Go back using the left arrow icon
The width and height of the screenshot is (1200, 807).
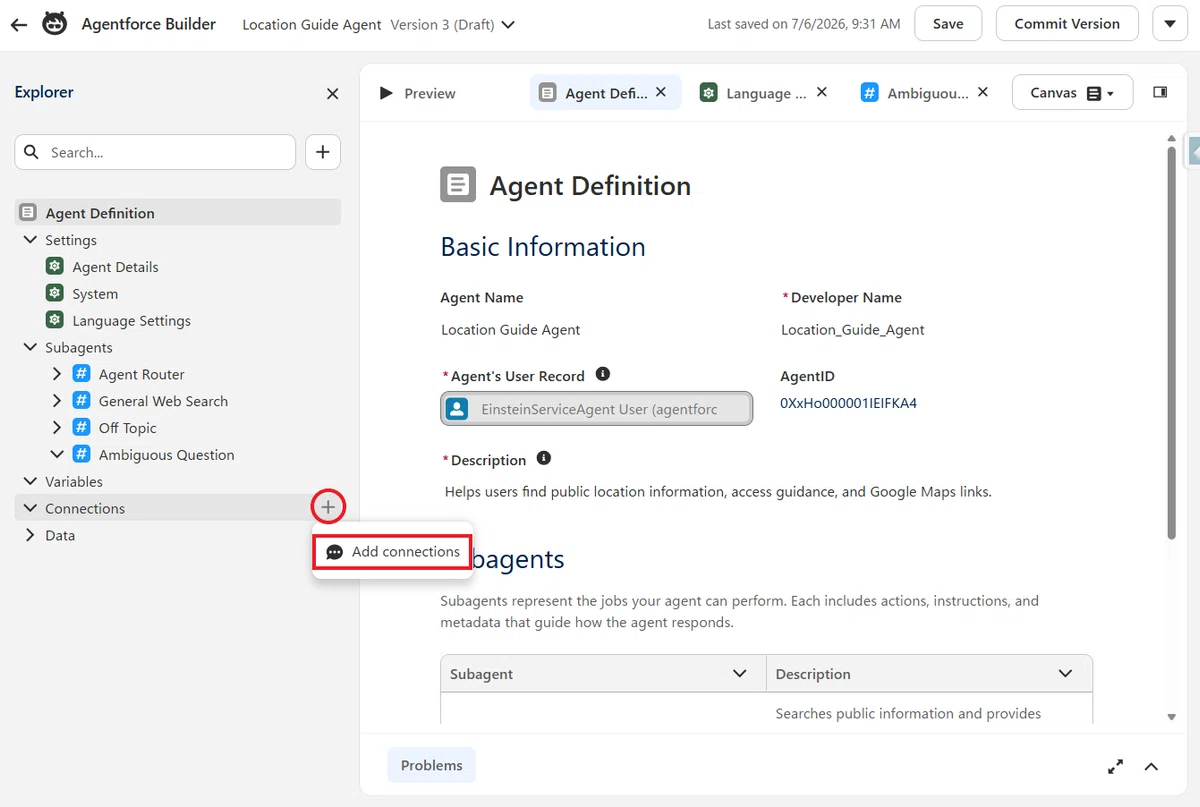tap(18, 25)
